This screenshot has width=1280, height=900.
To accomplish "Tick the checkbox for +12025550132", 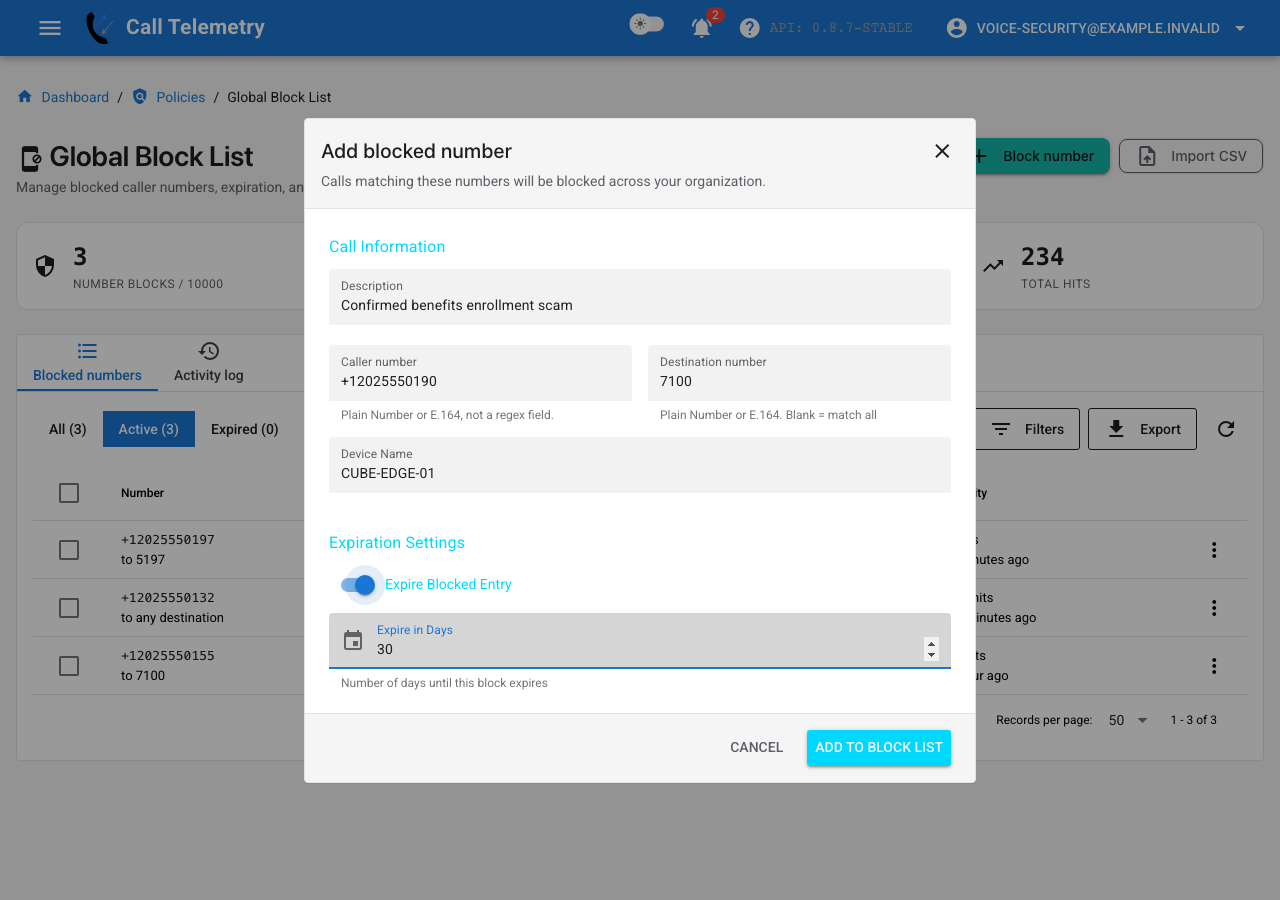I will point(69,608).
